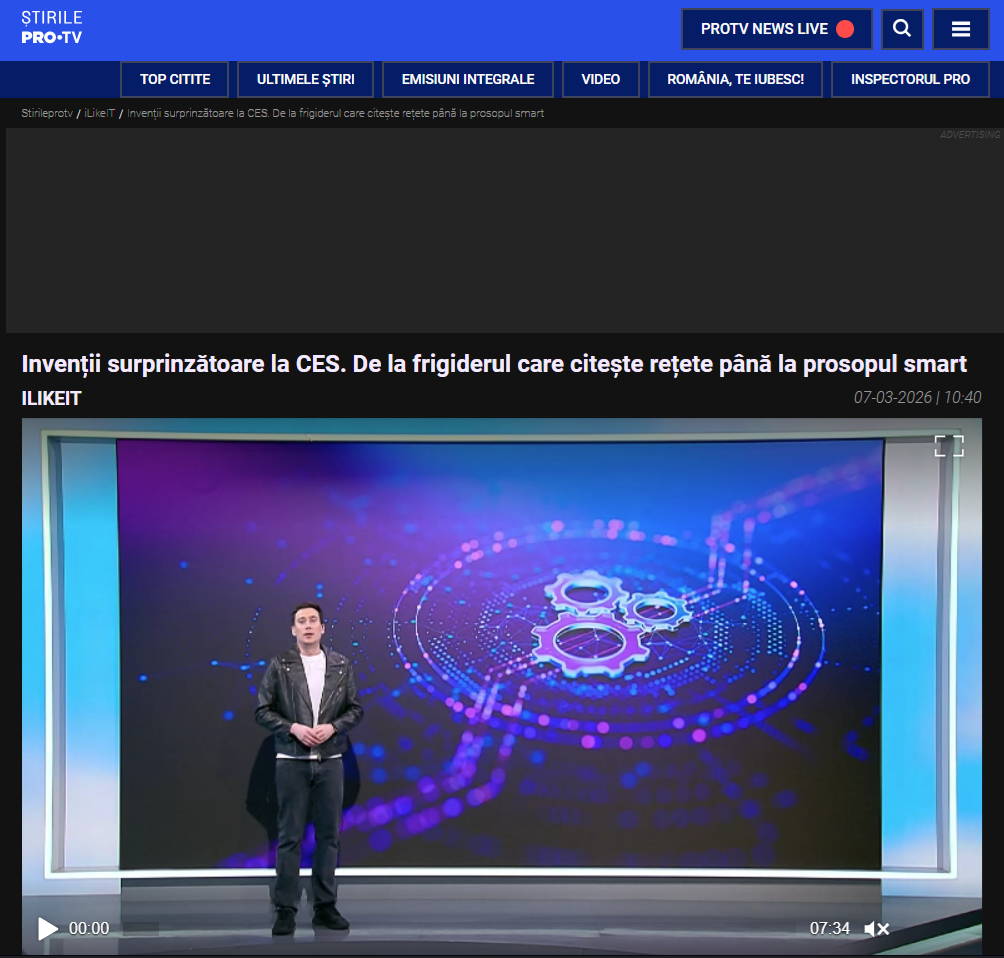Enter fullscreen video mode
1004x958 pixels.
pyautogui.click(x=948, y=446)
